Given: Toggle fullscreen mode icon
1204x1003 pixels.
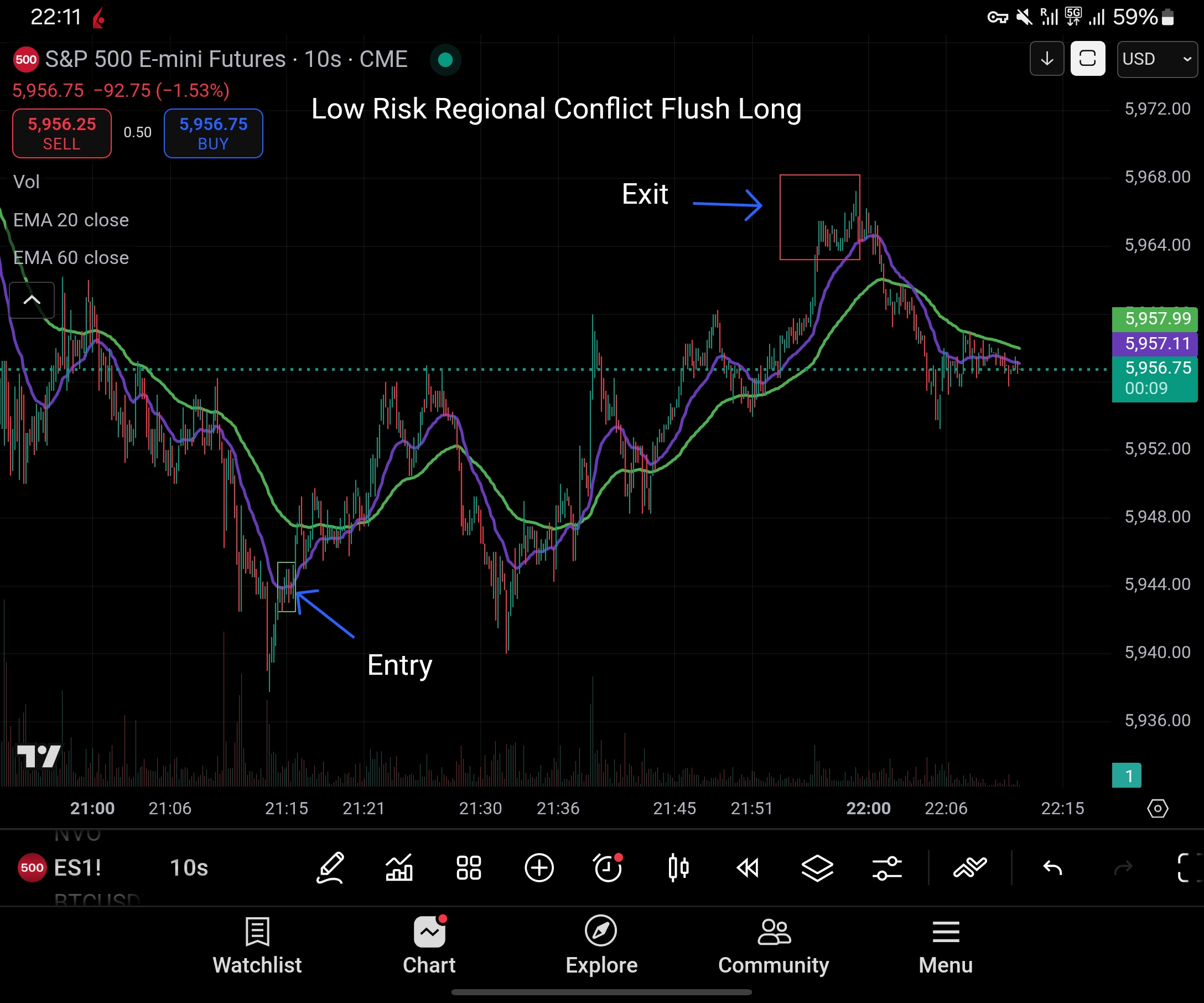Looking at the screenshot, I should click(1188, 867).
